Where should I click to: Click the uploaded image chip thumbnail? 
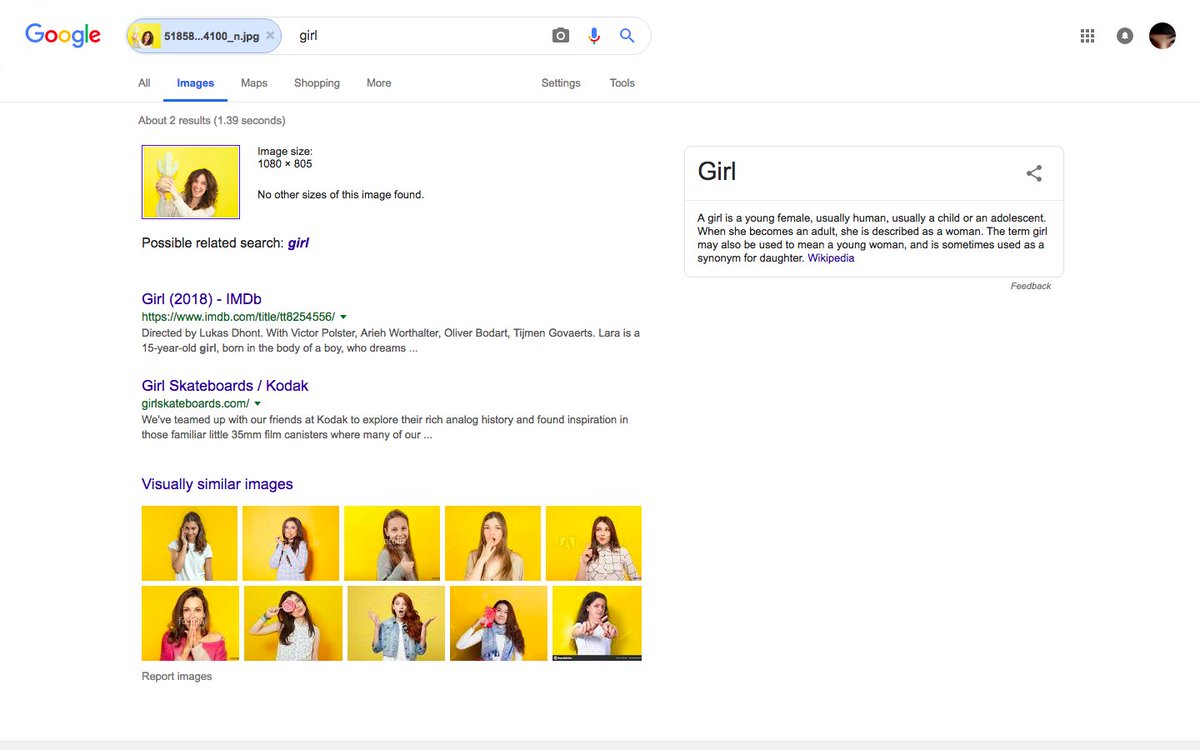(x=146, y=37)
